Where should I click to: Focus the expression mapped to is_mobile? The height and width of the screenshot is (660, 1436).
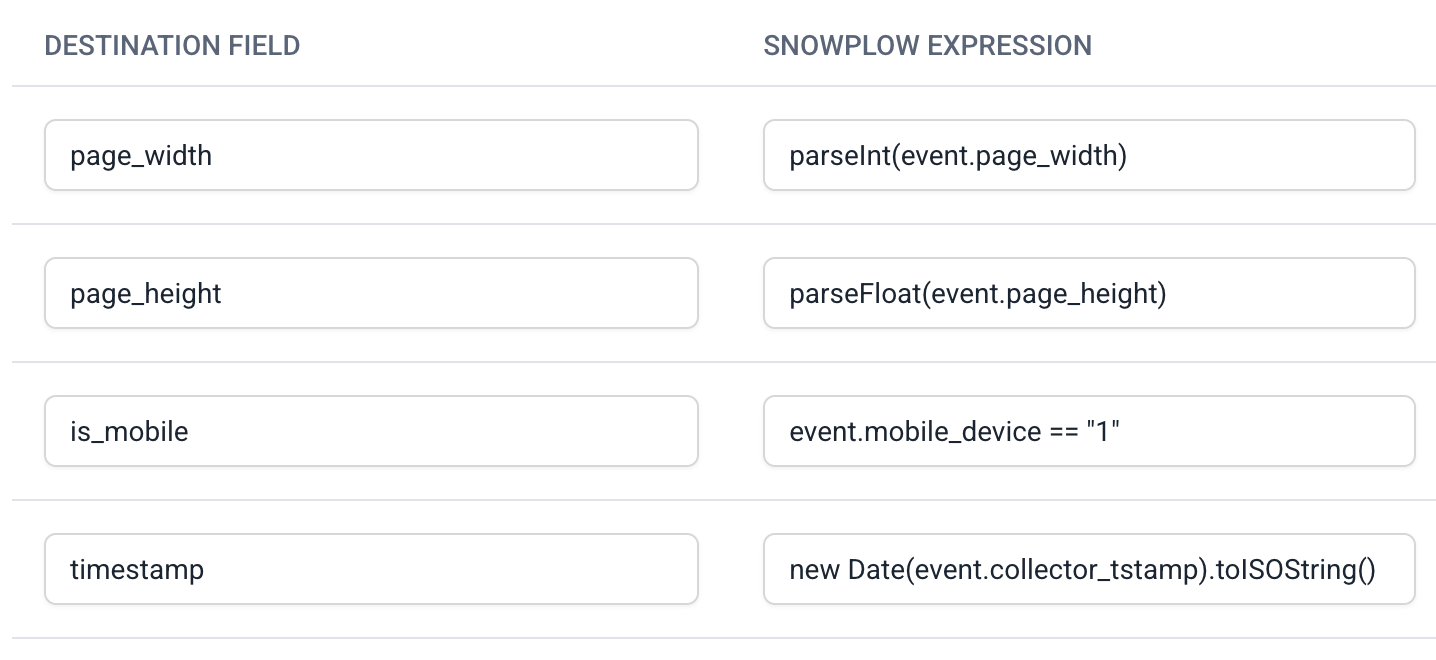[1089, 431]
